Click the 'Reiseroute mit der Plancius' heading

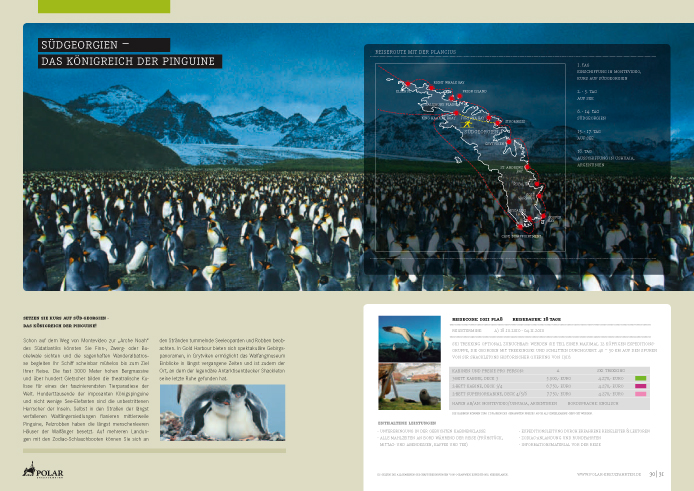(x=418, y=50)
